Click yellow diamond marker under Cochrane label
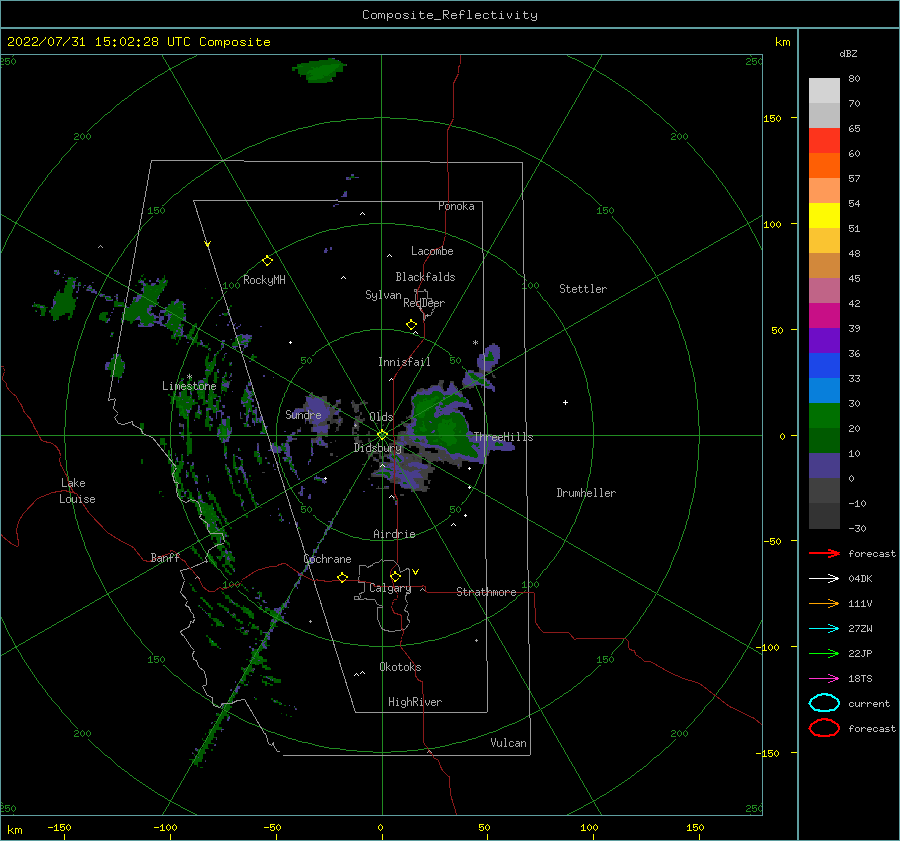Screen dimensions: 900x841 click(x=342, y=577)
